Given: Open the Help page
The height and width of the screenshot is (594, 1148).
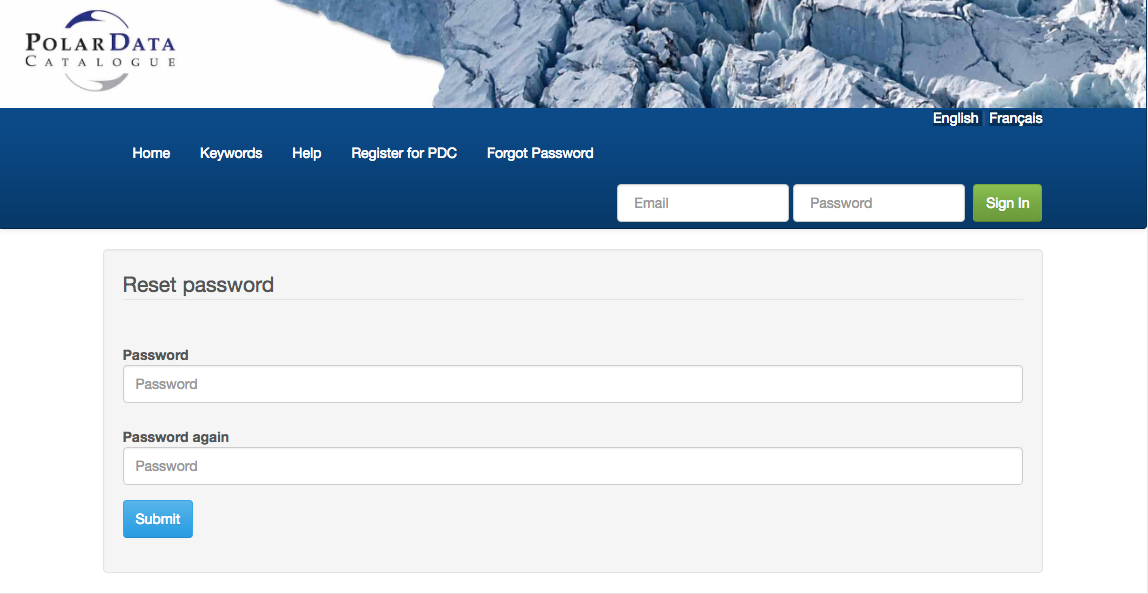Looking at the screenshot, I should (x=306, y=153).
